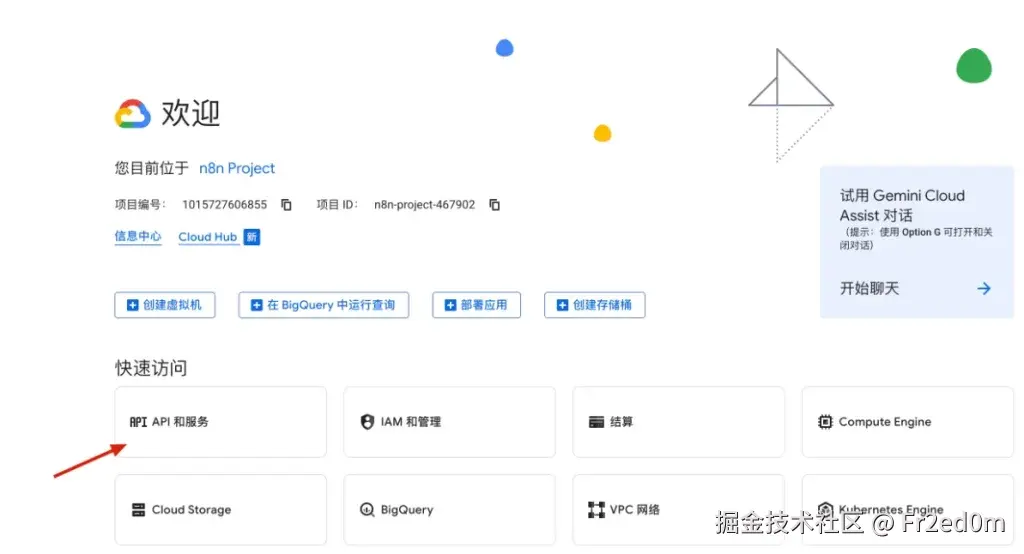Open the Compute Engine card
This screenshot has width=1024, height=554.
pyautogui.click(x=908, y=422)
